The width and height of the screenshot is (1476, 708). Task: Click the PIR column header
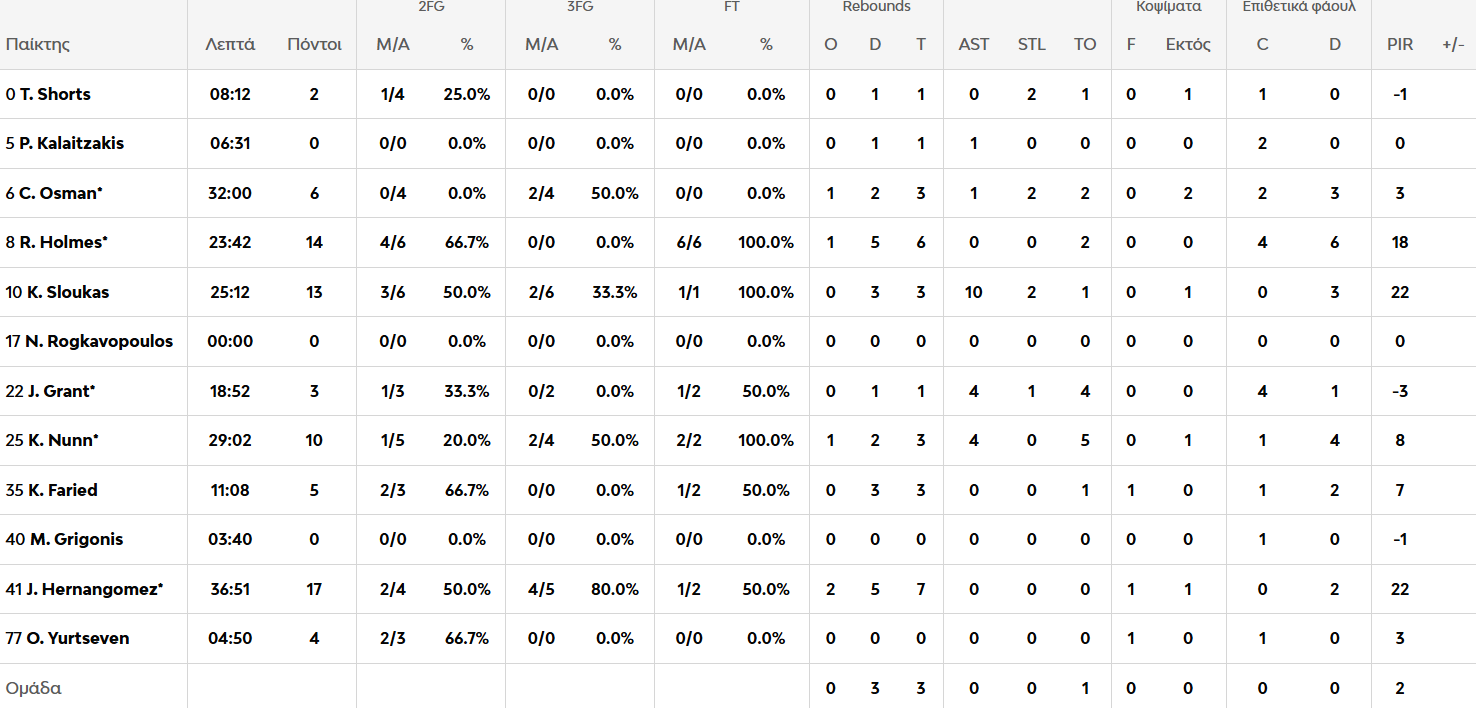coord(1400,44)
